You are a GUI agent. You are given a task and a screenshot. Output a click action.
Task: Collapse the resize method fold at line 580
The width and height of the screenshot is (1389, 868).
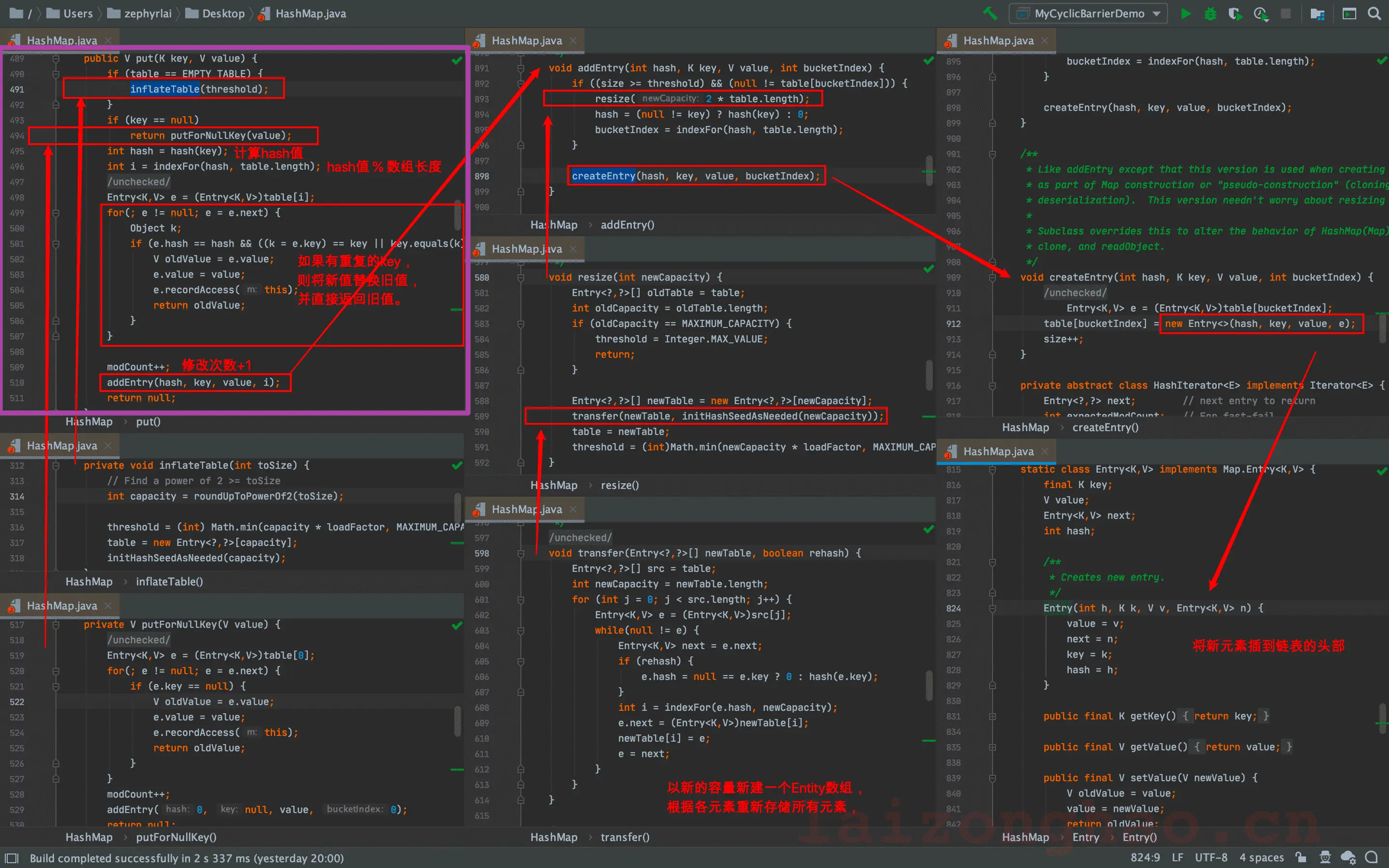(x=520, y=278)
